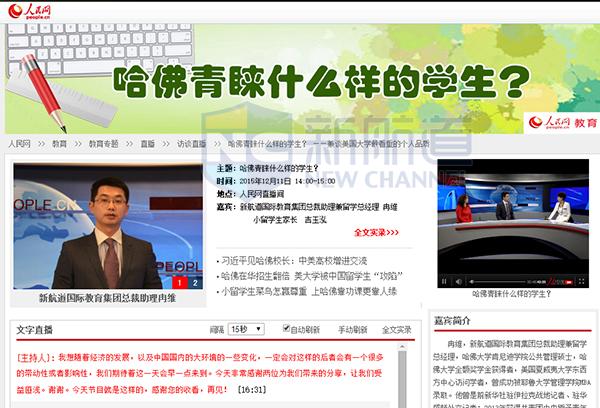The height and width of the screenshot is (408, 600).
Task: Go to 教育 breadcrumb link
Action: point(59,144)
